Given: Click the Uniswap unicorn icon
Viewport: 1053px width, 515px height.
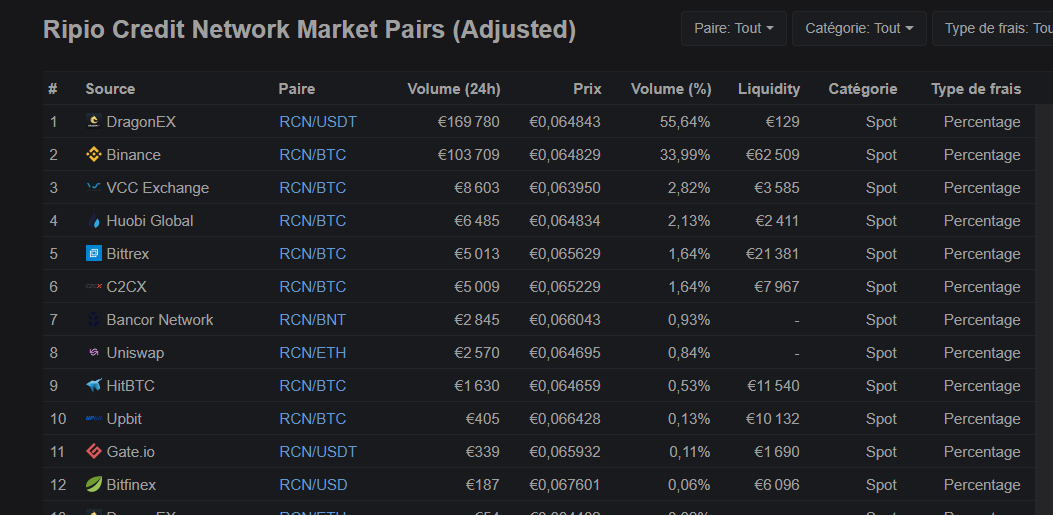Looking at the screenshot, I should (94, 353).
